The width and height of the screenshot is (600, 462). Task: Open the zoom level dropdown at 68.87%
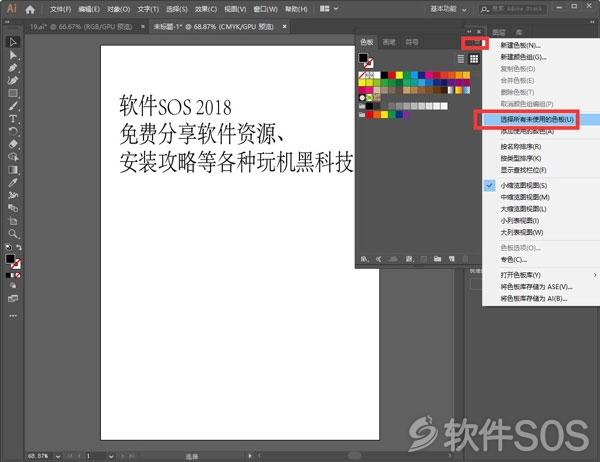coord(58,456)
